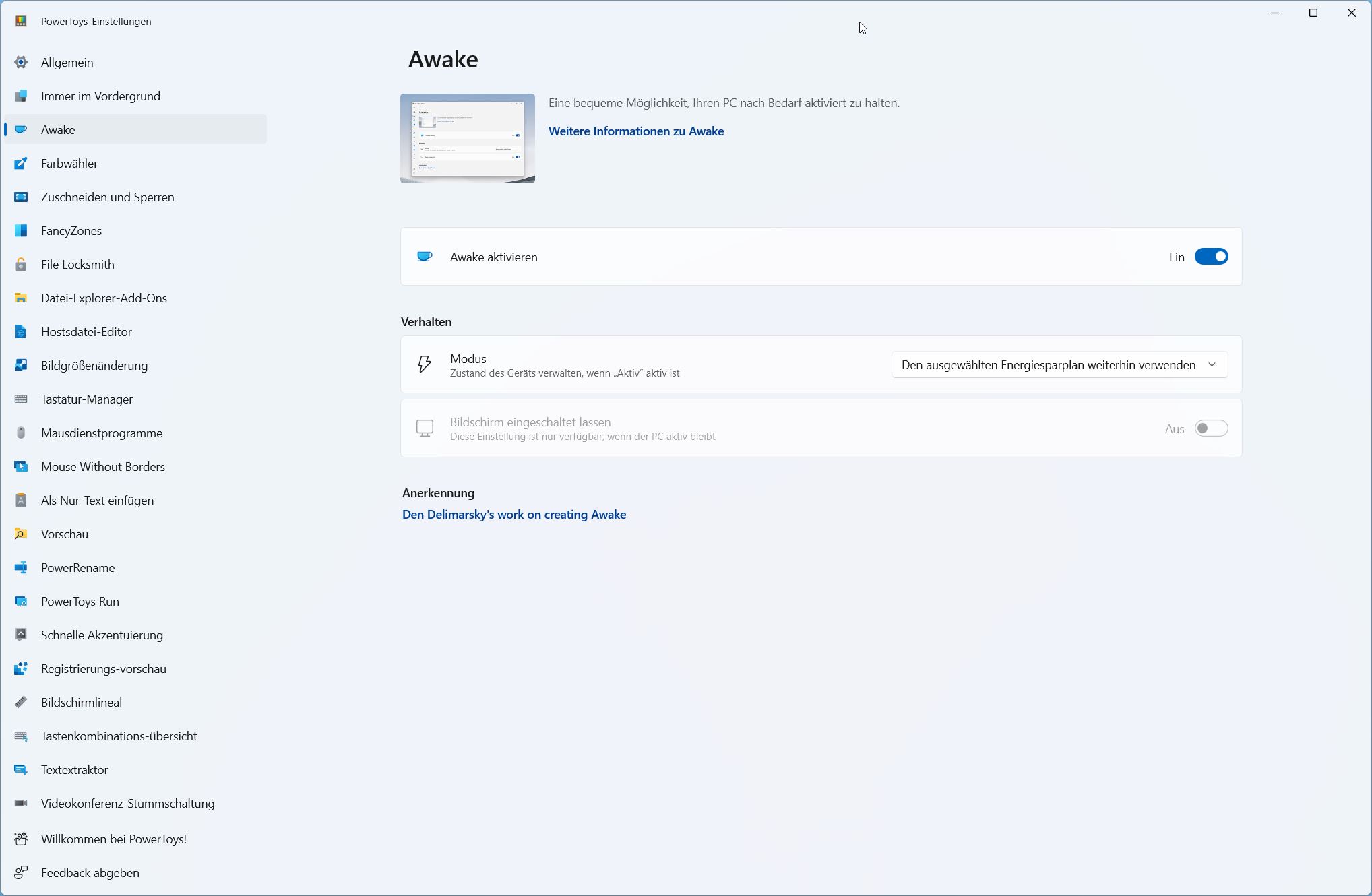Viewport: 1372px width, 896px height.
Task: Click the Mausdienstprogramme mouse icon
Action: tap(21, 433)
